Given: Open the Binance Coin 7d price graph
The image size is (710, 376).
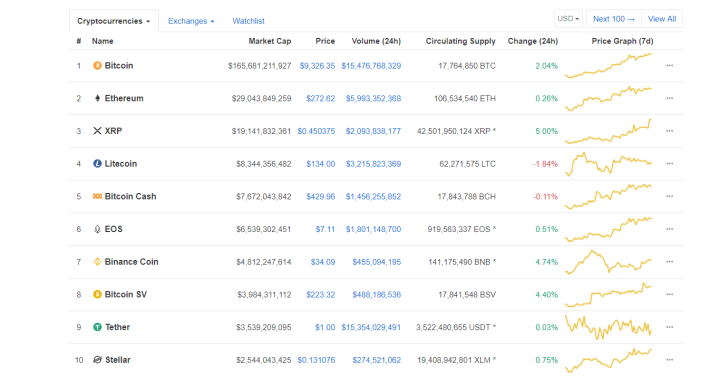Looking at the screenshot, I should [x=609, y=262].
